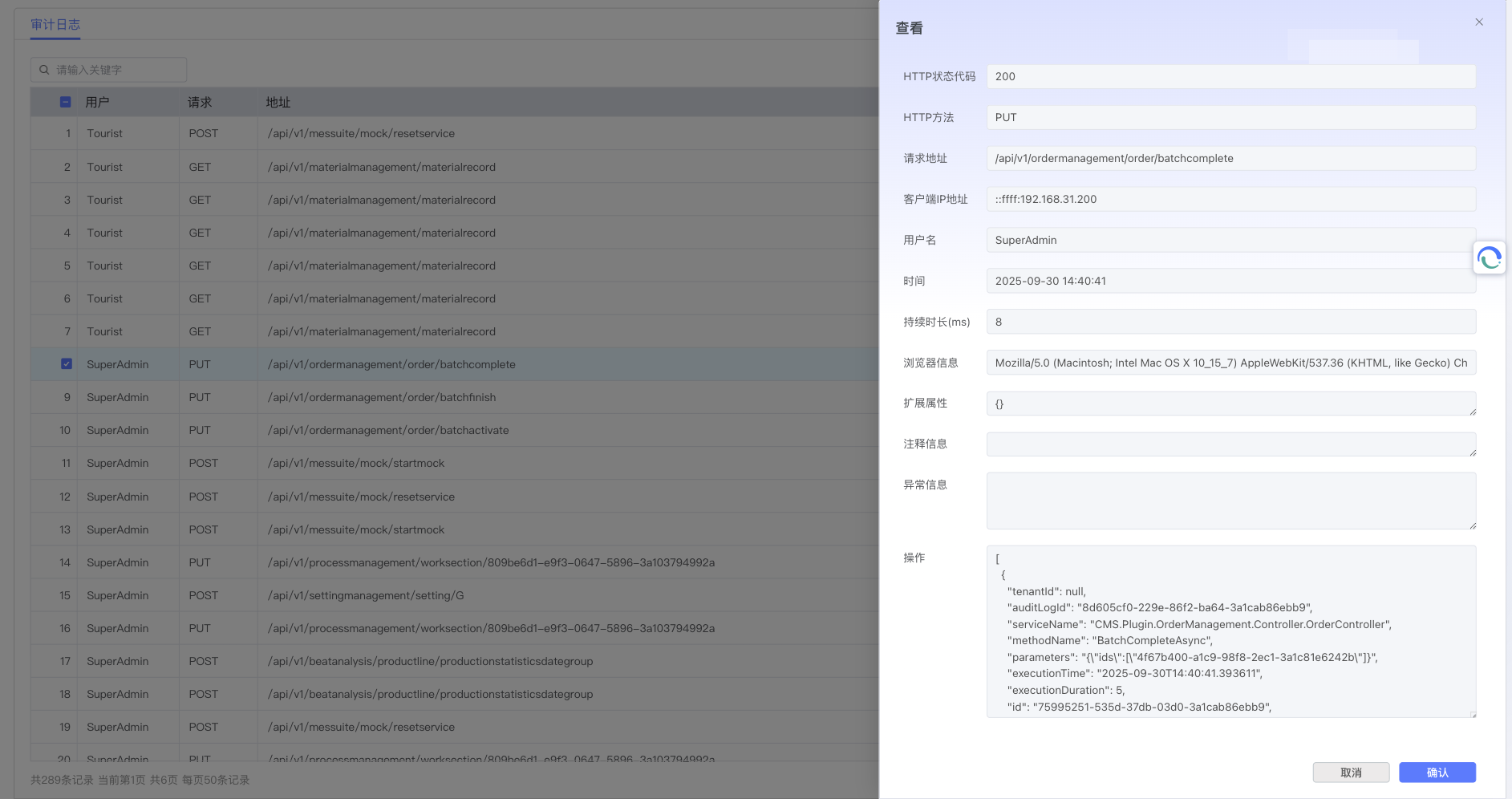The image size is (1512, 799).
Task: Click the 地址 column header
Action: tap(278, 103)
